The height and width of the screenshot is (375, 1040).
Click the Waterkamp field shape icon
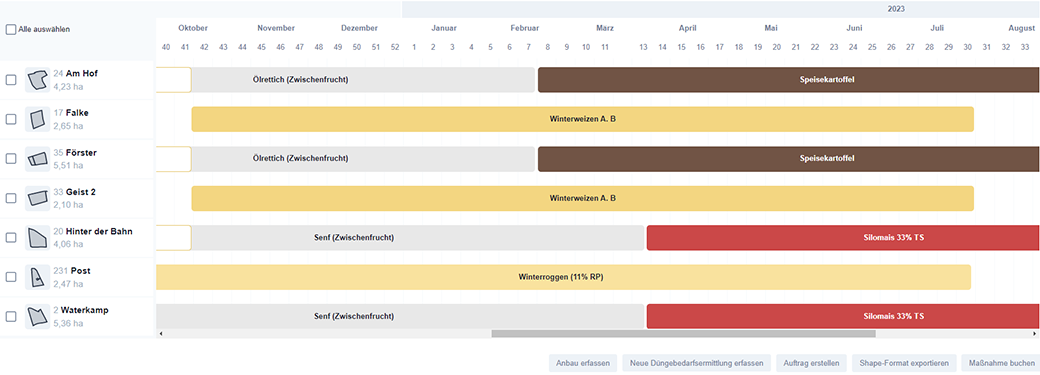coord(37,317)
